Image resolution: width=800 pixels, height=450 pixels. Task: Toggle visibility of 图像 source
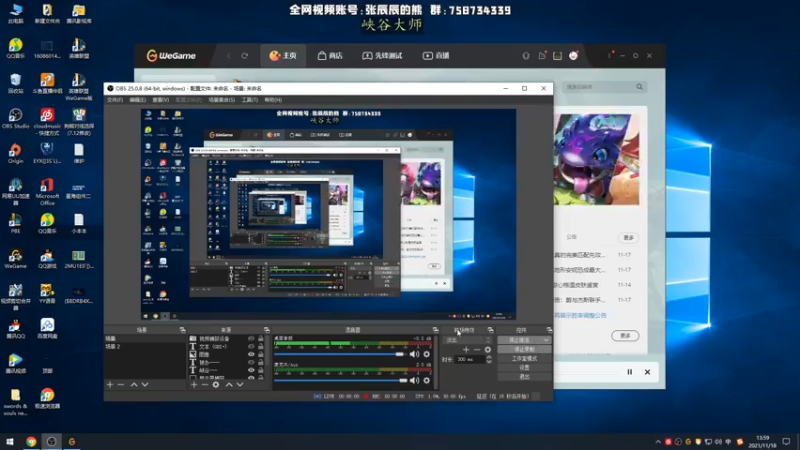[251, 354]
